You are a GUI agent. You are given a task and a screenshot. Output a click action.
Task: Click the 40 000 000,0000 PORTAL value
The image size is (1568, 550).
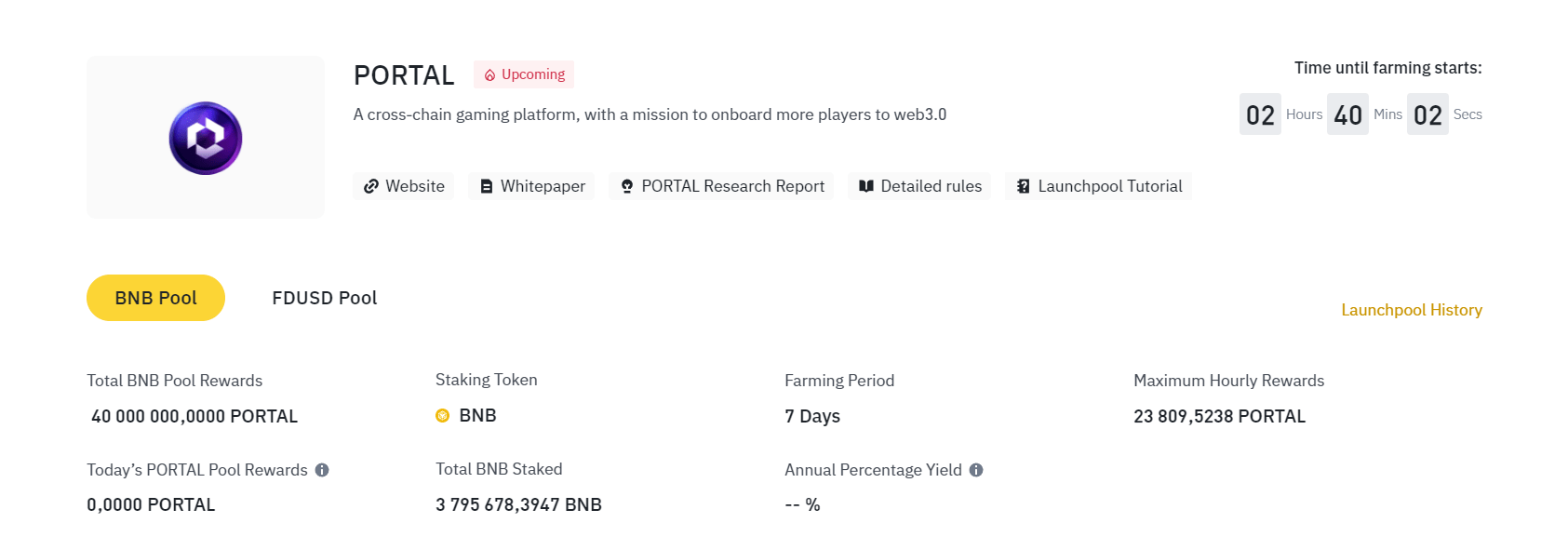click(194, 416)
